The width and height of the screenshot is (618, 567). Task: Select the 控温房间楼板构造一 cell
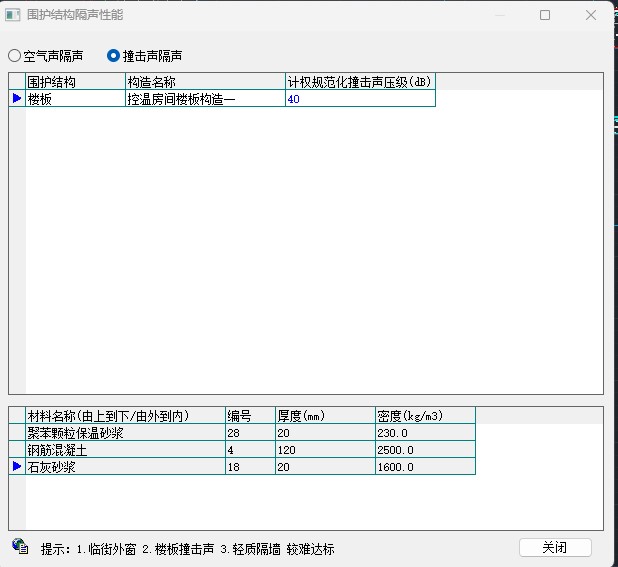(204, 99)
